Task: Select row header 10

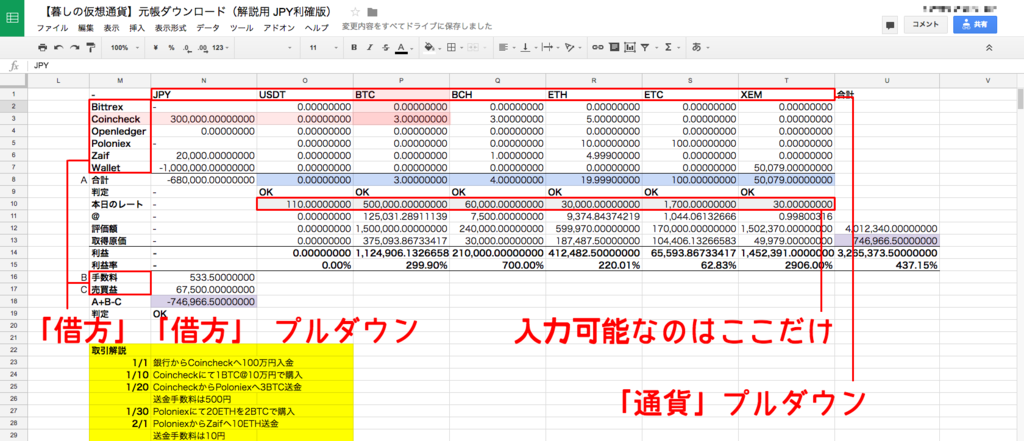Action: pyautogui.click(x=12, y=204)
